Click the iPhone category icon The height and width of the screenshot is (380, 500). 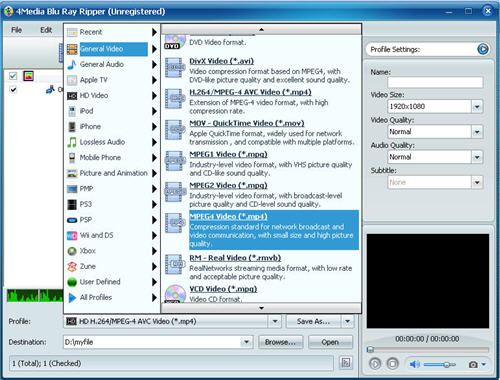(x=72, y=127)
